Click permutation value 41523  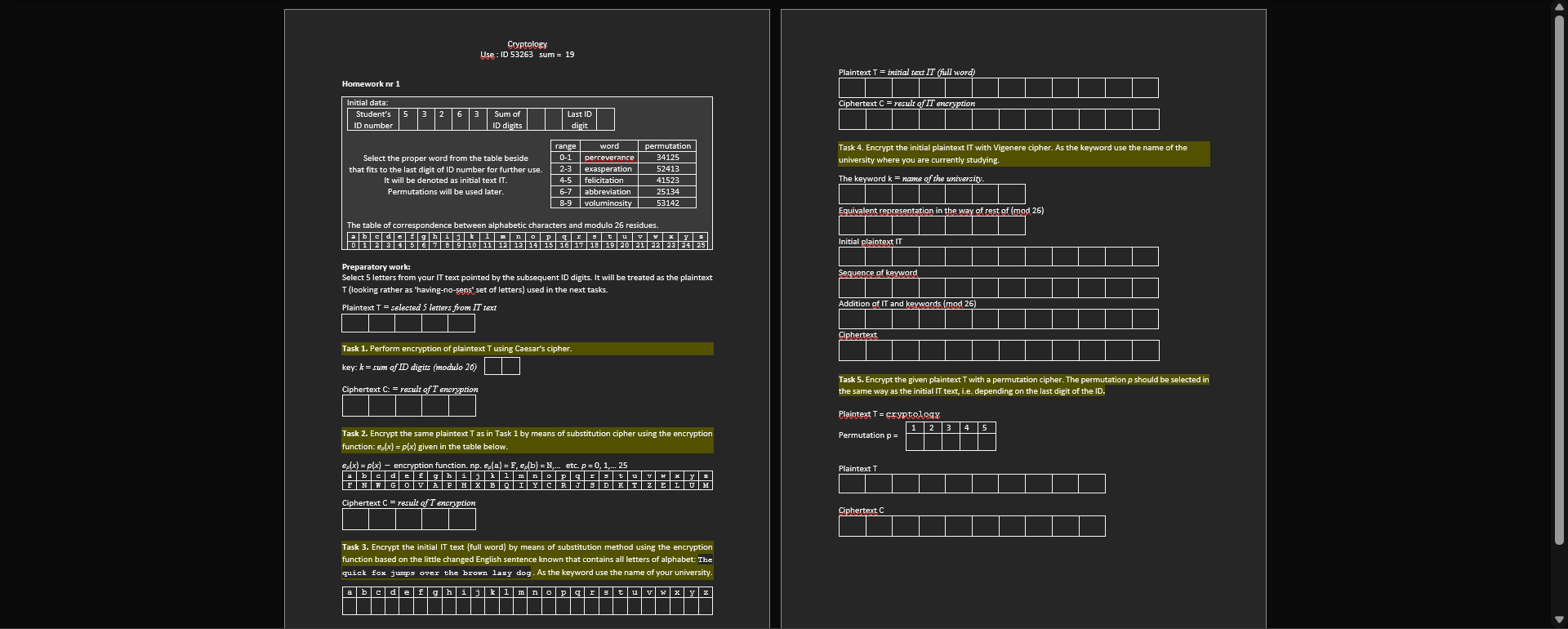(668, 181)
